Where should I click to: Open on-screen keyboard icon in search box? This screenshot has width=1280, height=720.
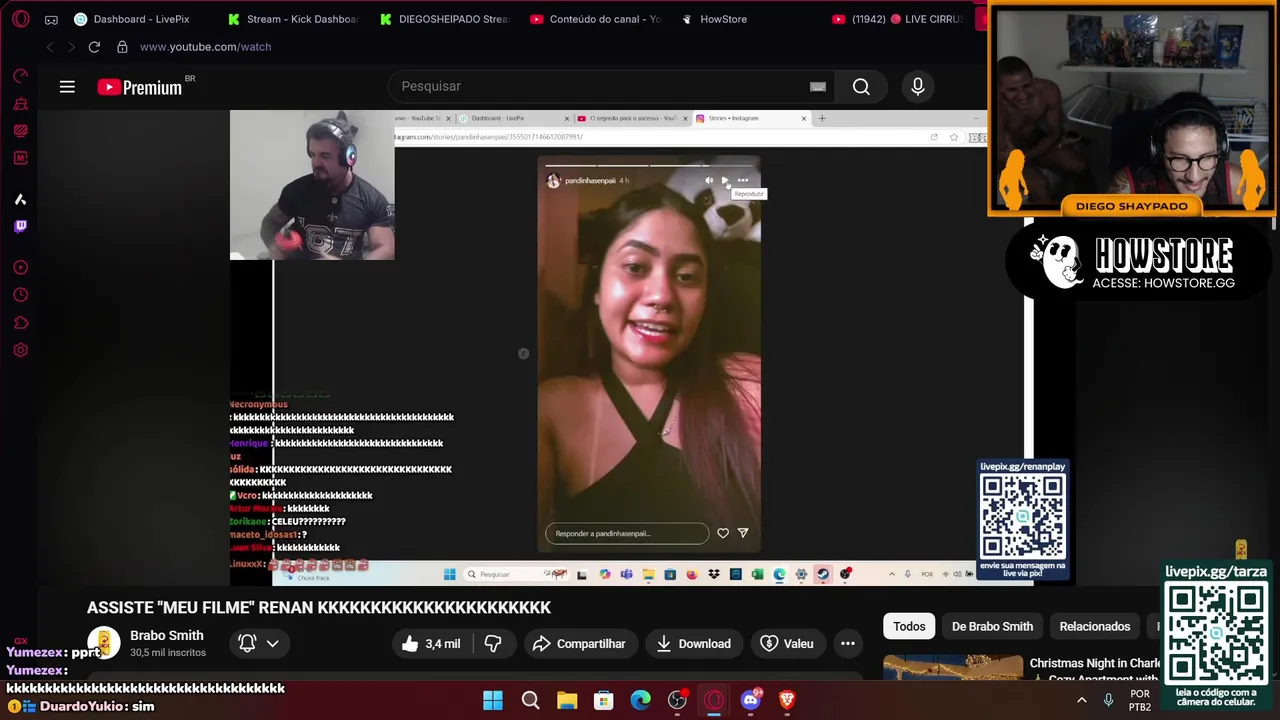(818, 87)
